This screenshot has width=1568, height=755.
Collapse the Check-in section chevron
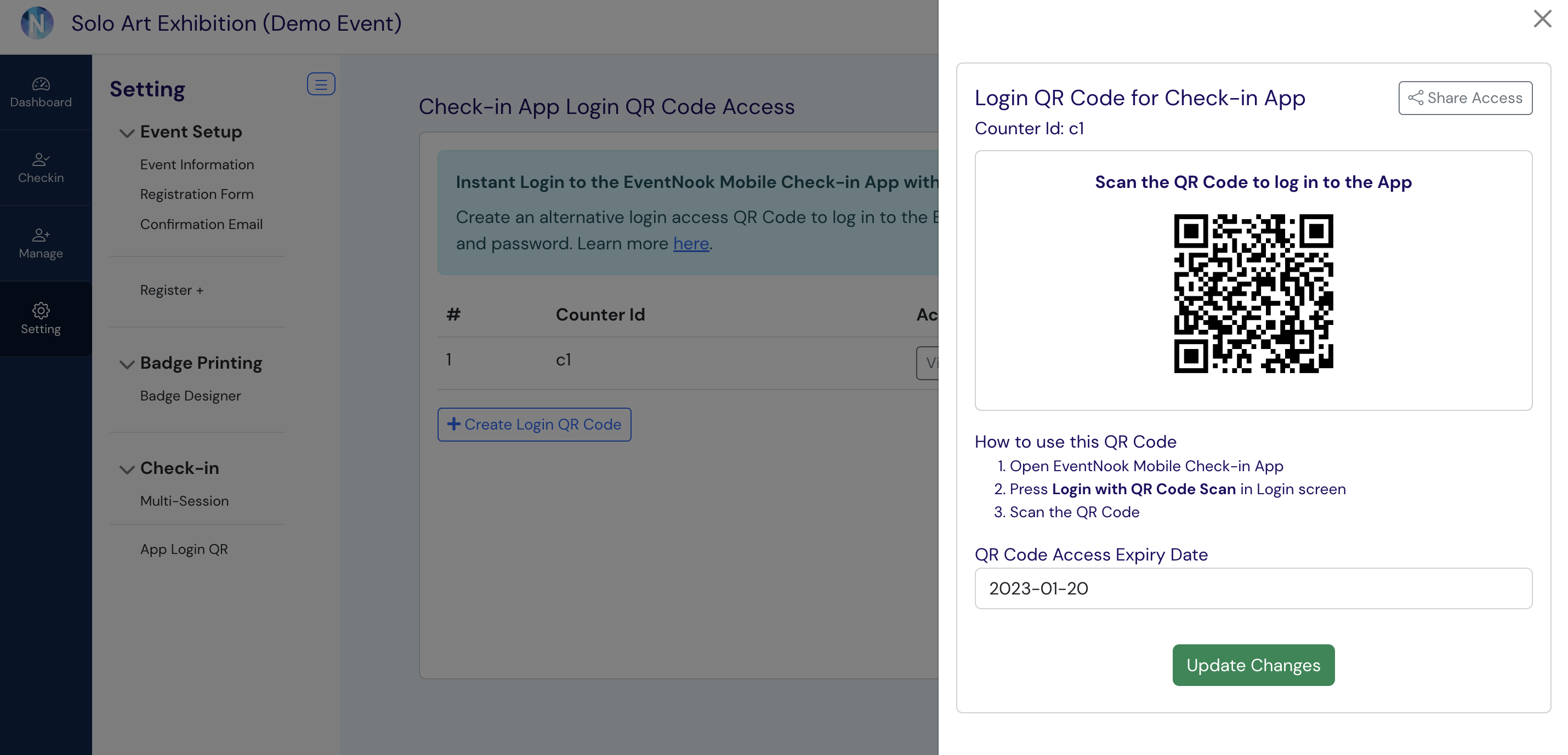coord(127,469)
